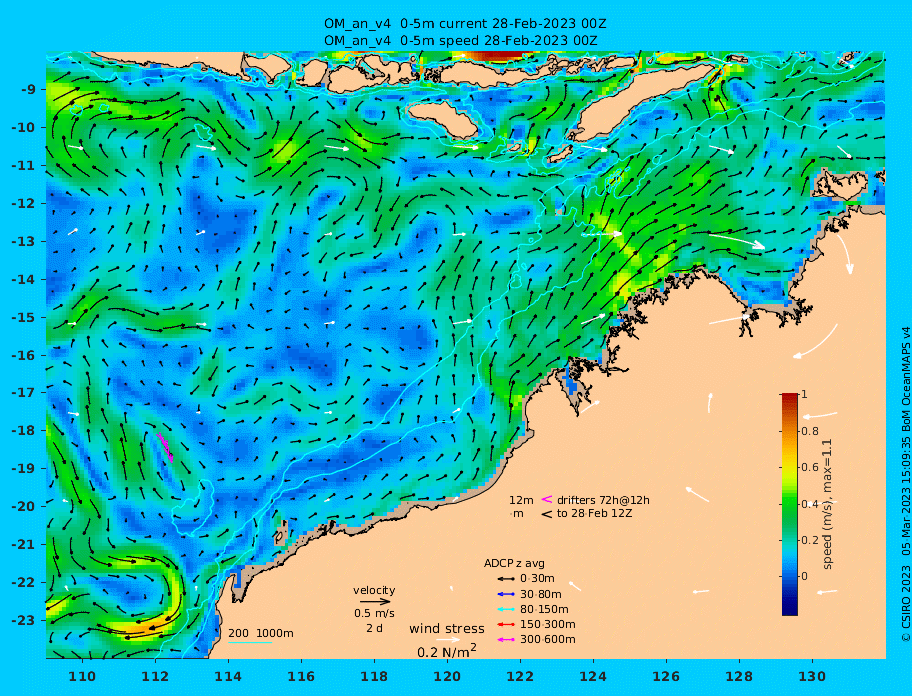The width and height of the screenshot is (912, 696).
Task: Select the red 150-300m ADCP legend arrow
Action: 506,624
